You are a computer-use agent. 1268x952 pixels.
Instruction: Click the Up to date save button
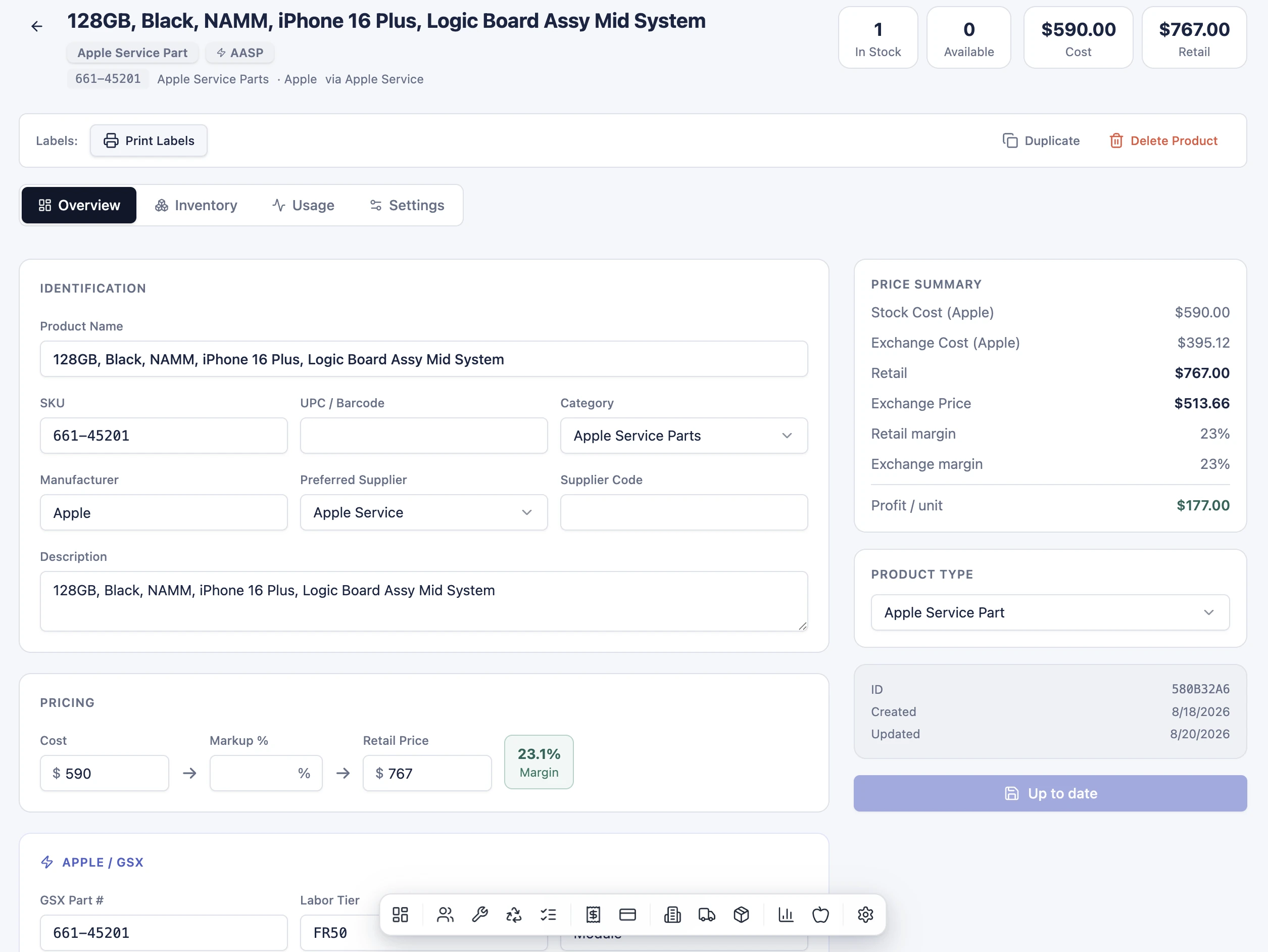click(1050, 793)
